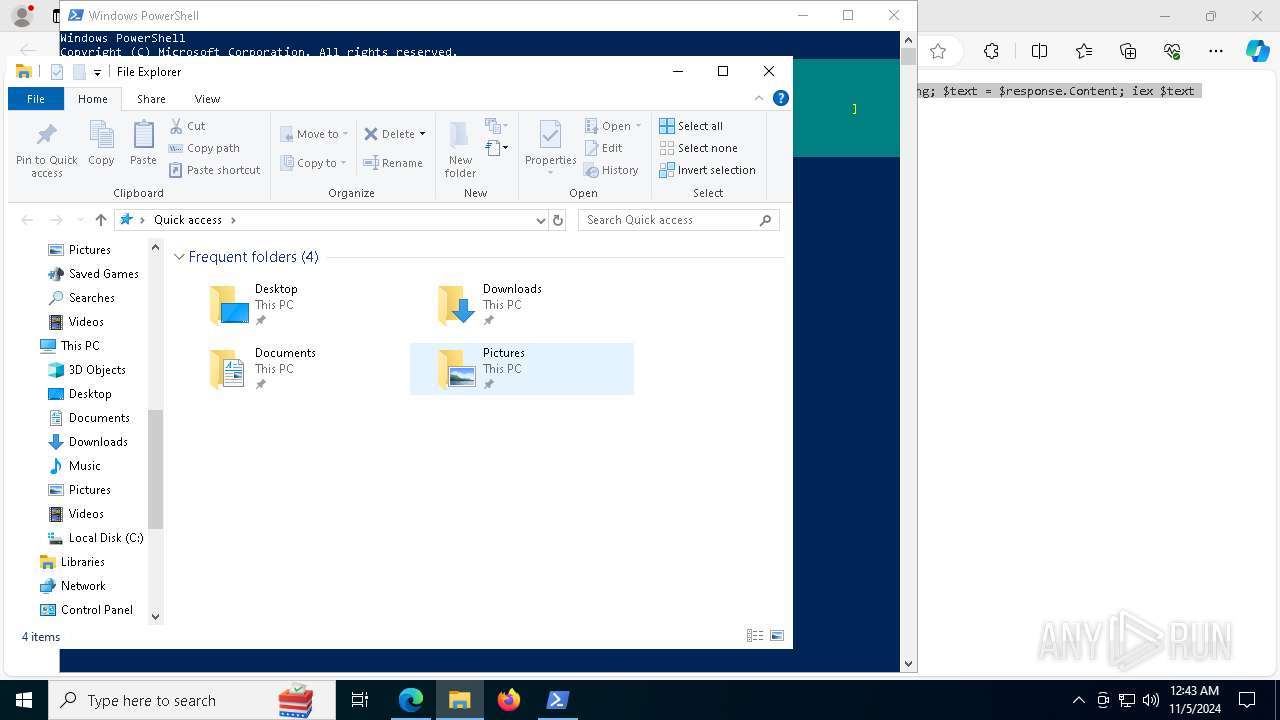Open Recent locations dropdown arrow

[x=80, y=220]
